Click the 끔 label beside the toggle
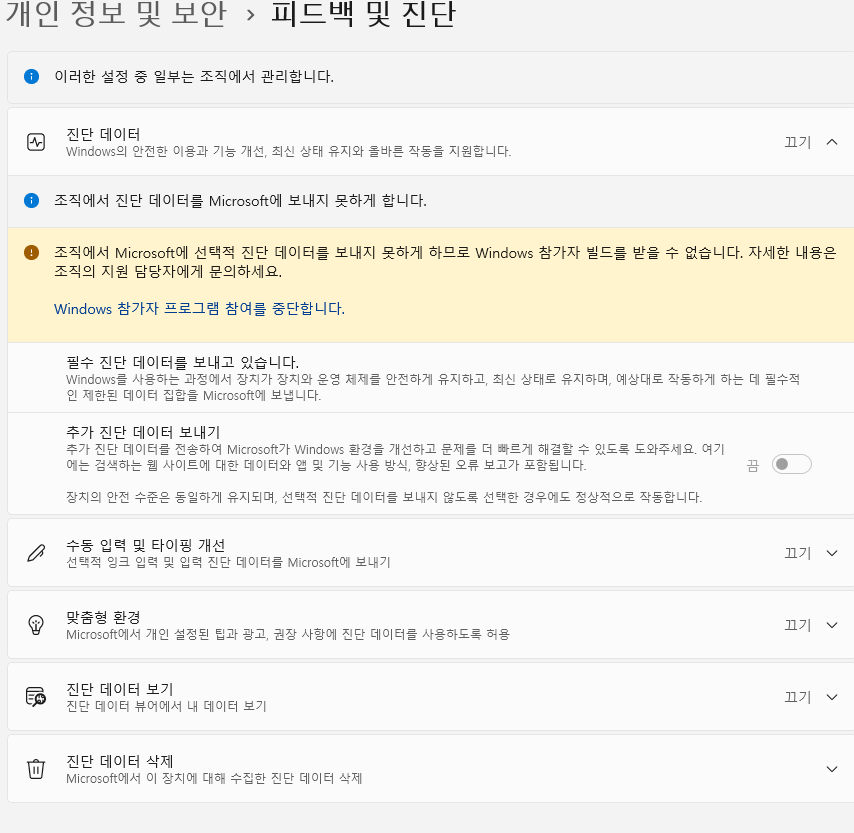854x833 pixels. pyautogui.click(x=753, y=465)
